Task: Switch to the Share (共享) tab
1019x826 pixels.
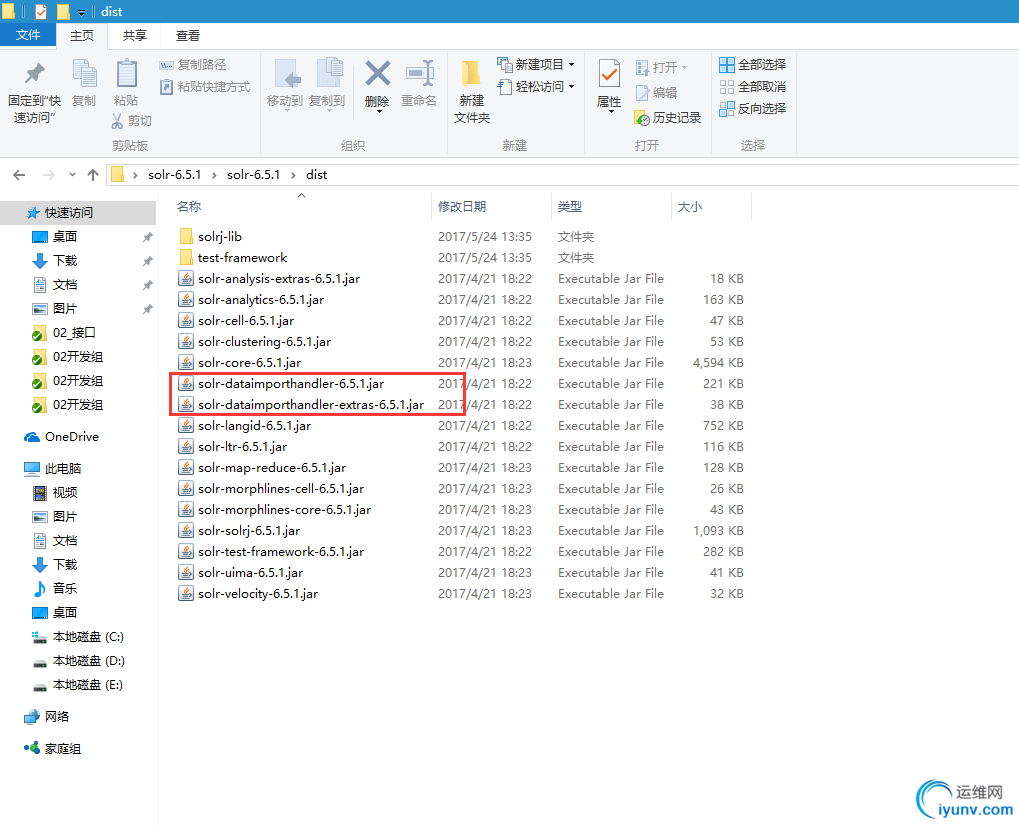Action: click(135, 36)
